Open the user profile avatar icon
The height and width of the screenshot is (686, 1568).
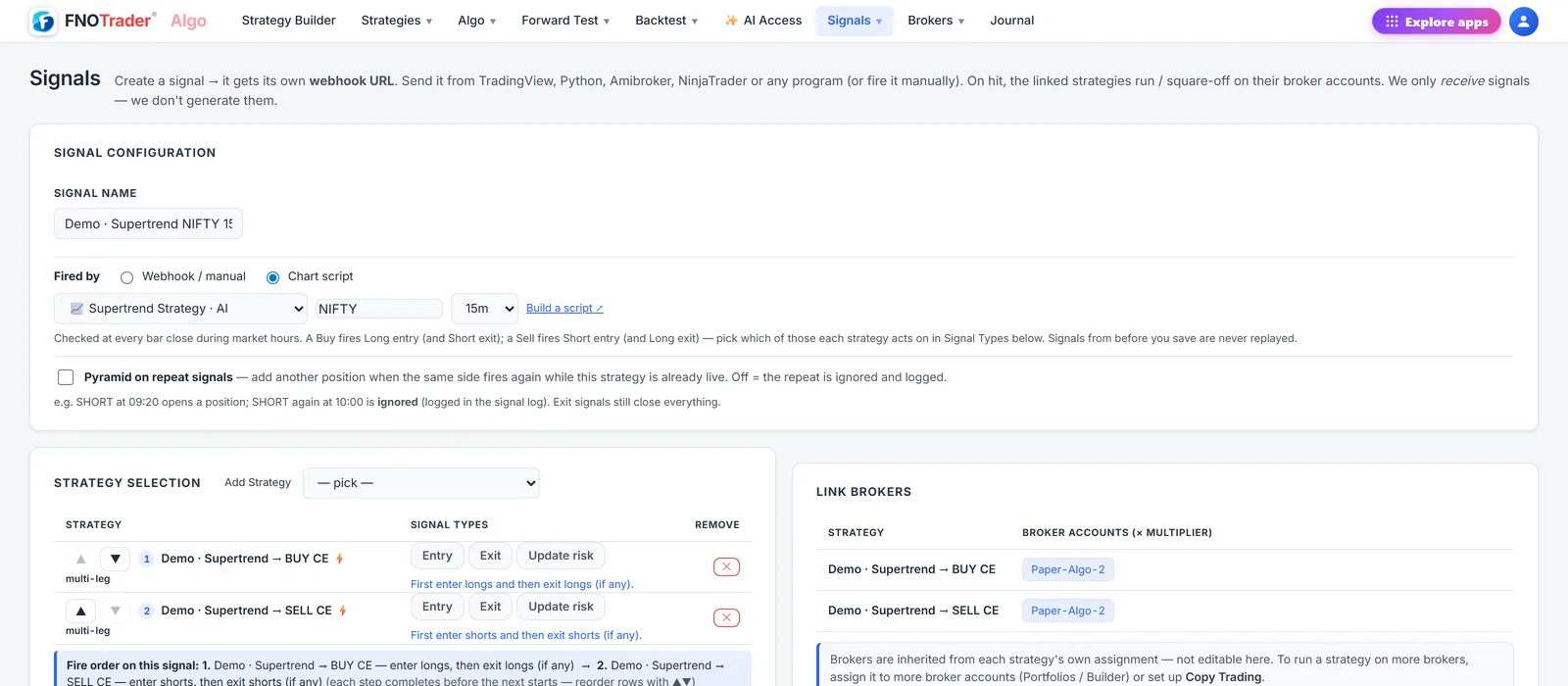(x=1523, y=22)
